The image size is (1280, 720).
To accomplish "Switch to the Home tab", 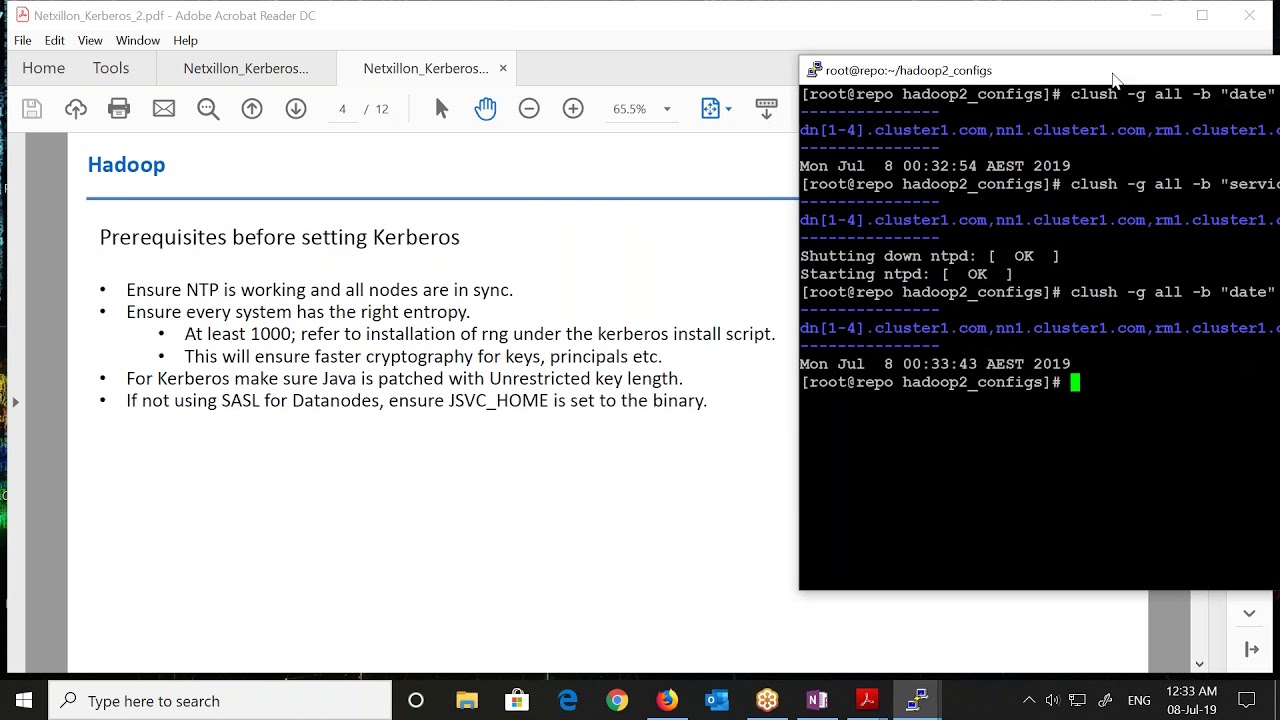I will (x=43, y=68).
